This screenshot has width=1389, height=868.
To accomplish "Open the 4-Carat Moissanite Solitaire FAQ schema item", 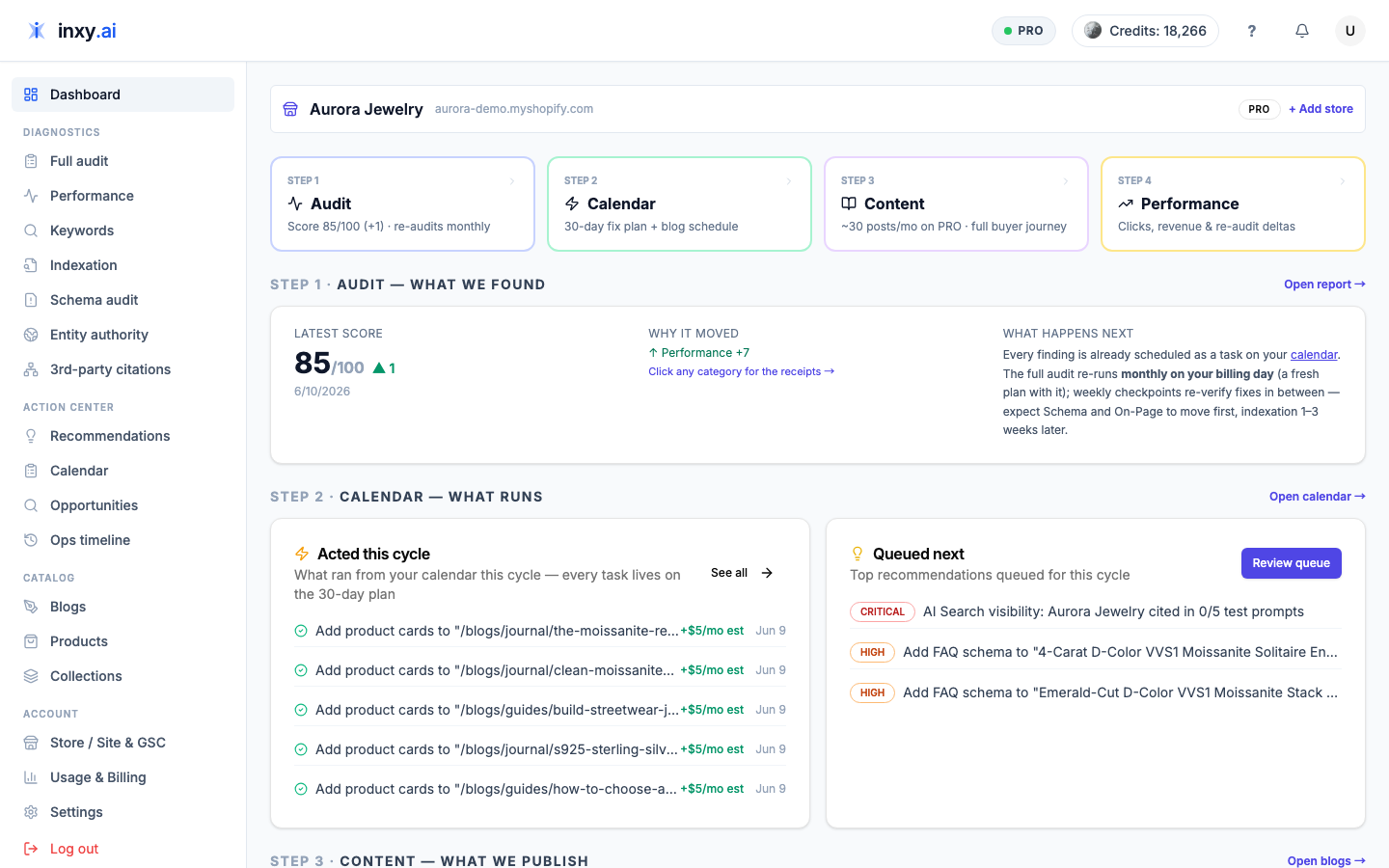I will [x=1096, y=652].
